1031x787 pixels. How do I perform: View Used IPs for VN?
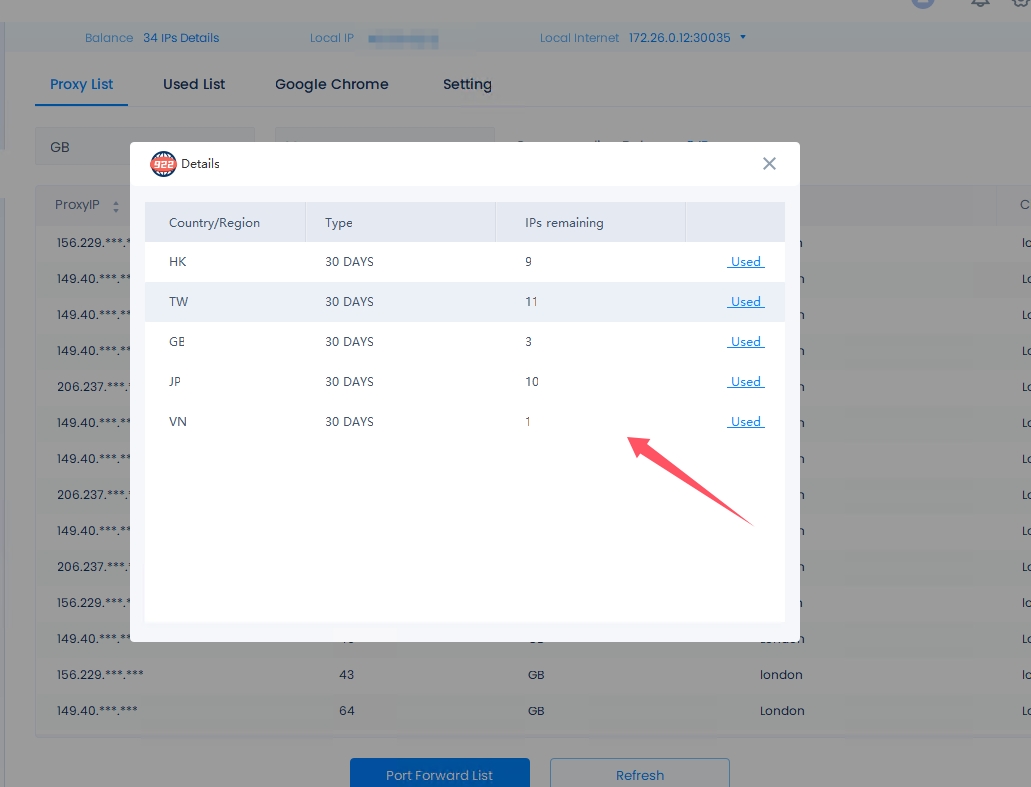tap(745, 422)
